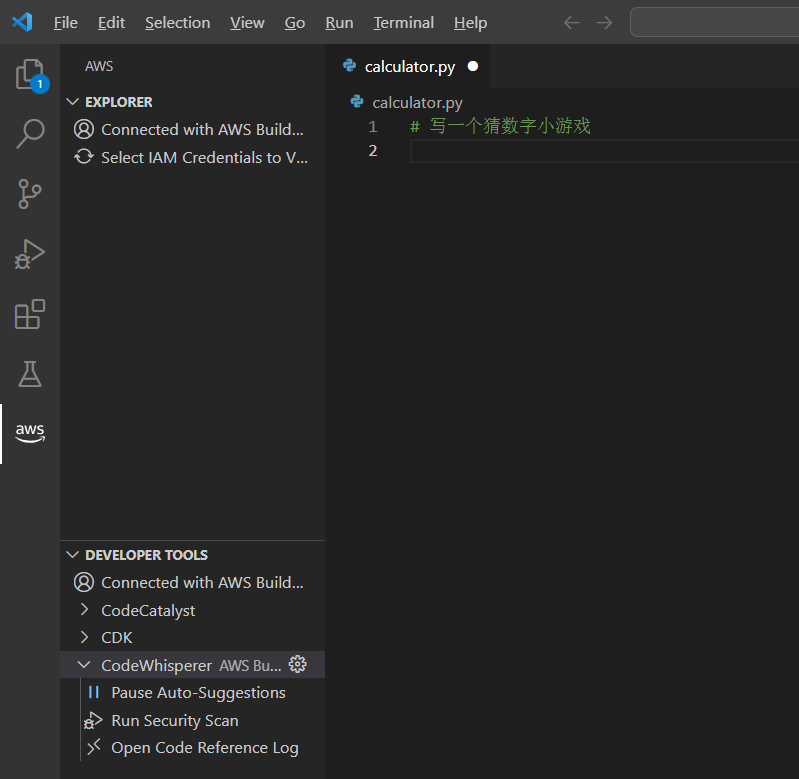799x779 pixels.
Task: Open the Search view icon
Action: 30,133
